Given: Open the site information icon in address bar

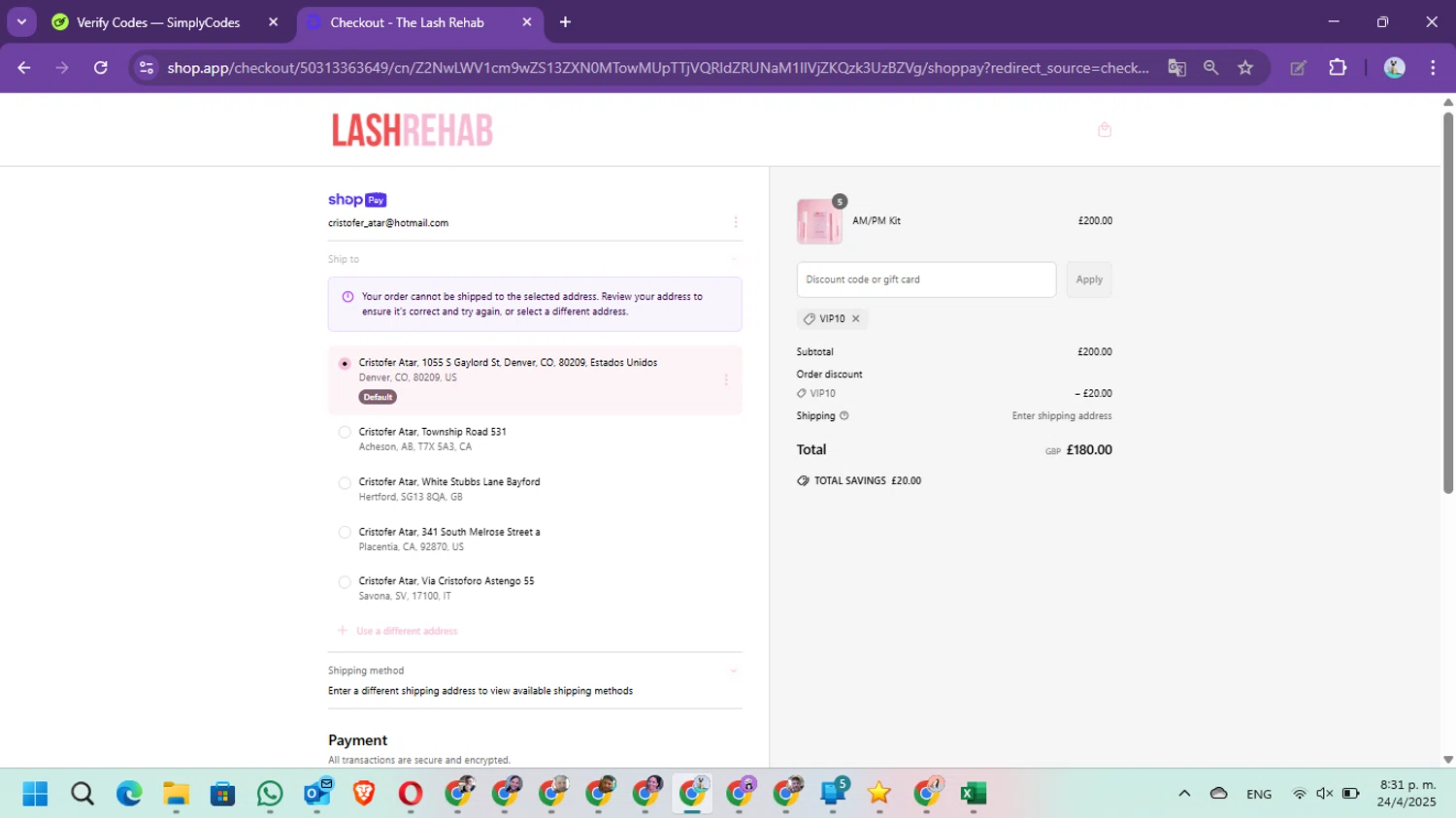Looking at the screenshot, I should (x=147, y=68).
